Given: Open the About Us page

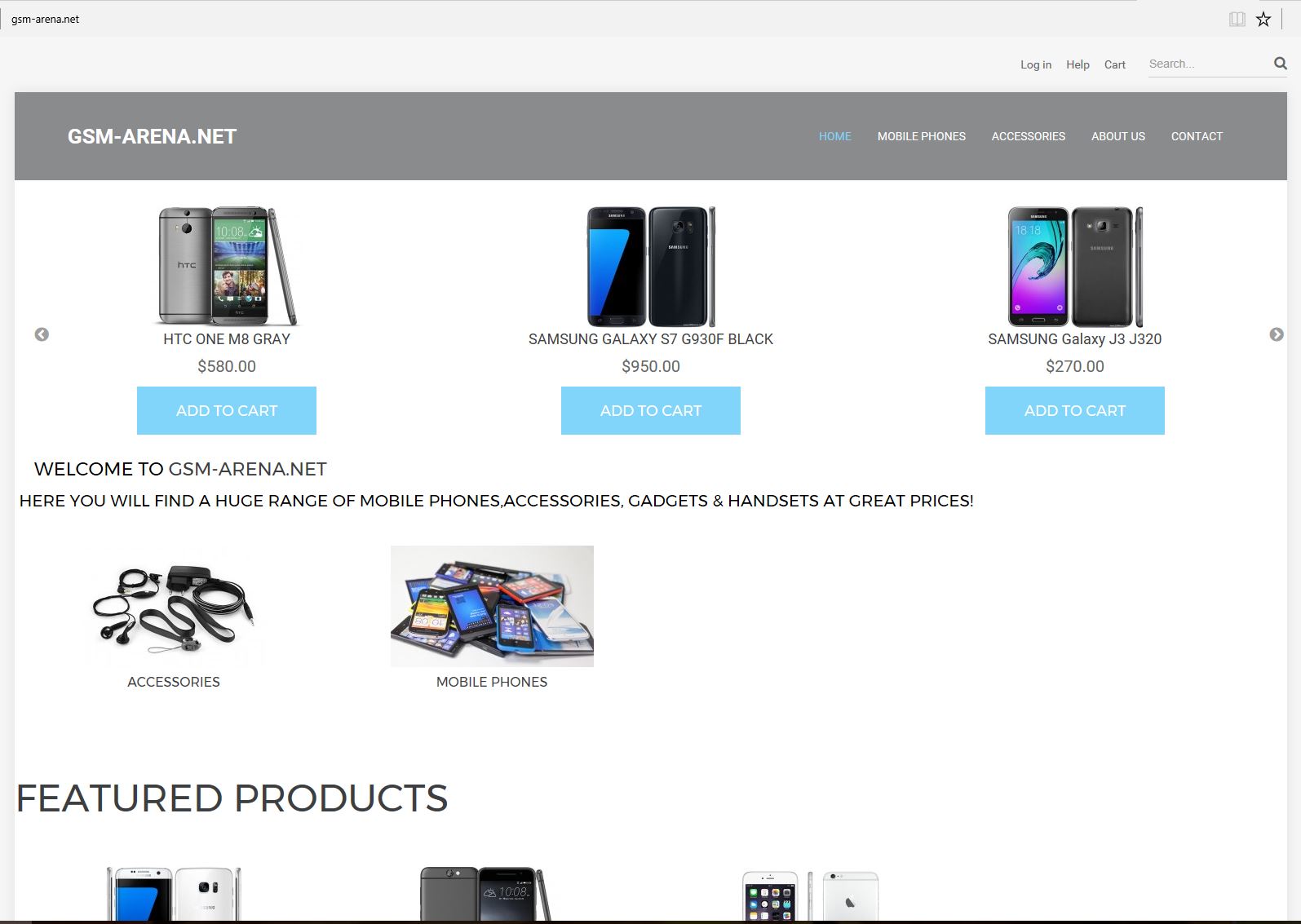Looking at the screenshot, I should [1118, 136].
